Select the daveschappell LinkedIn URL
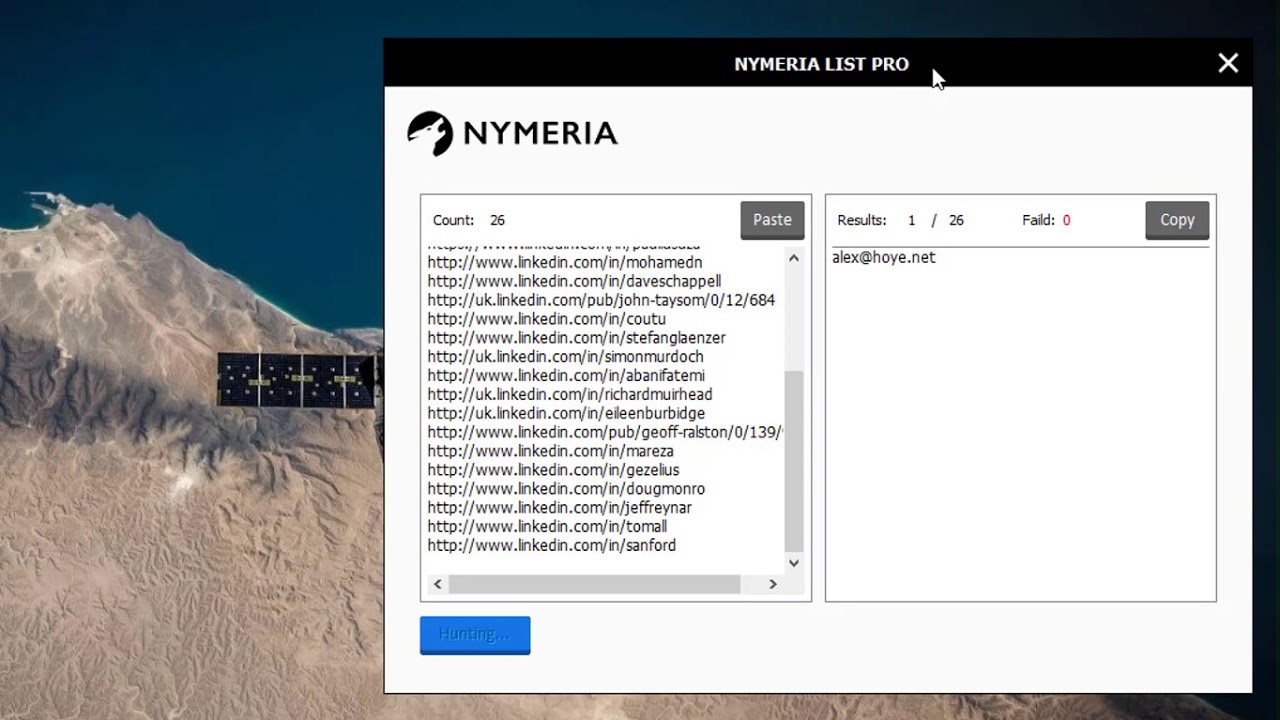Screen dimensions: 1280x720 point(574,281)
